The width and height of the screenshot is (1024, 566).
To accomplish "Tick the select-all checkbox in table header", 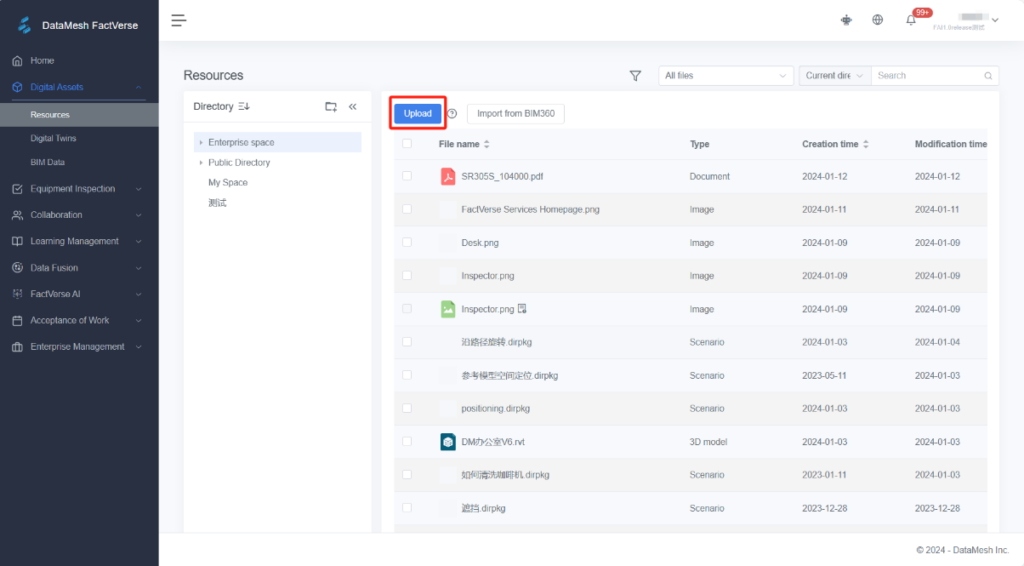I will click(407, 144).
